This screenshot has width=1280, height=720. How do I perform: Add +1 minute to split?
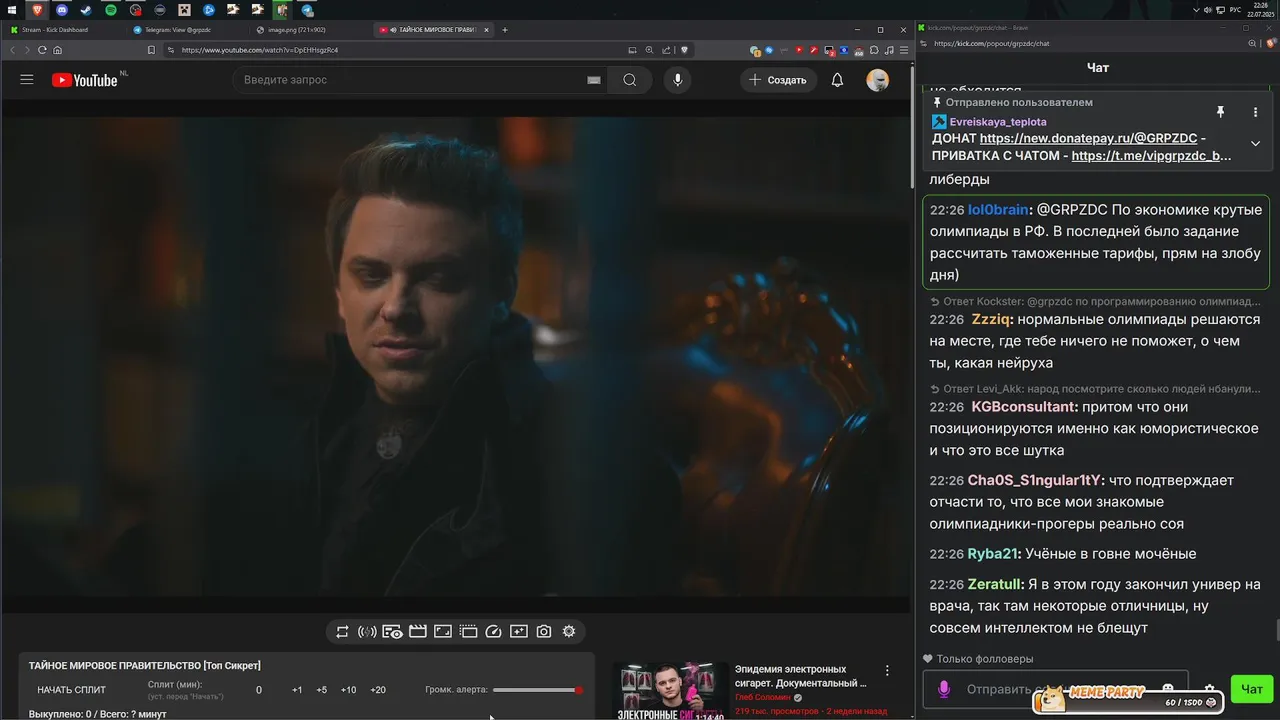[297, 690]
